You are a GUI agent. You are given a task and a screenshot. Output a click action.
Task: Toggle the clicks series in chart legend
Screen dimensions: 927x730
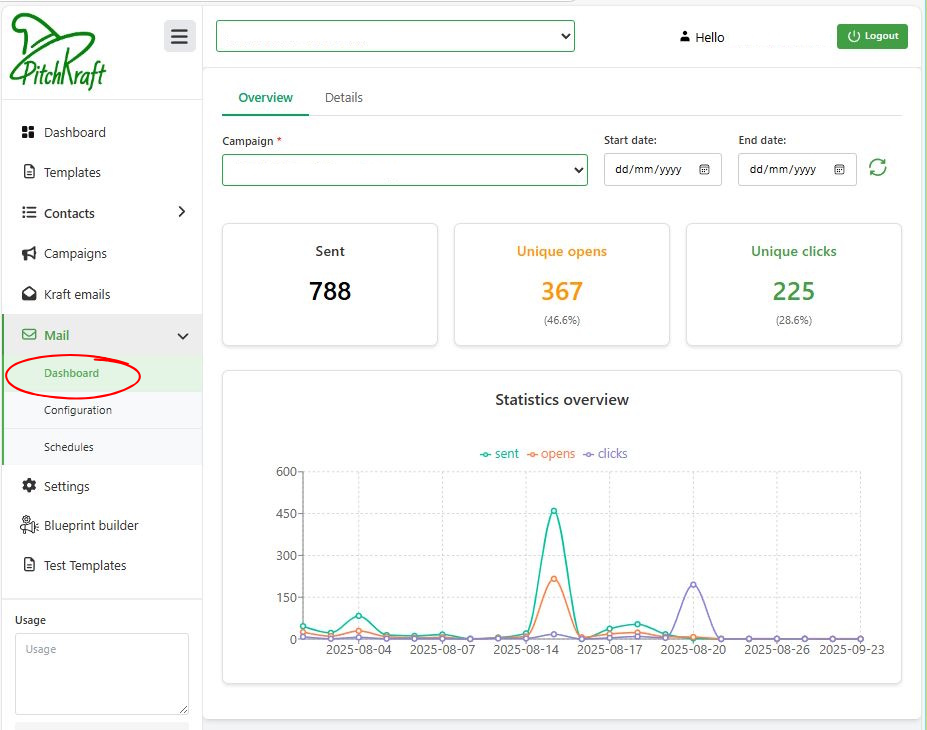coord(605,454)
